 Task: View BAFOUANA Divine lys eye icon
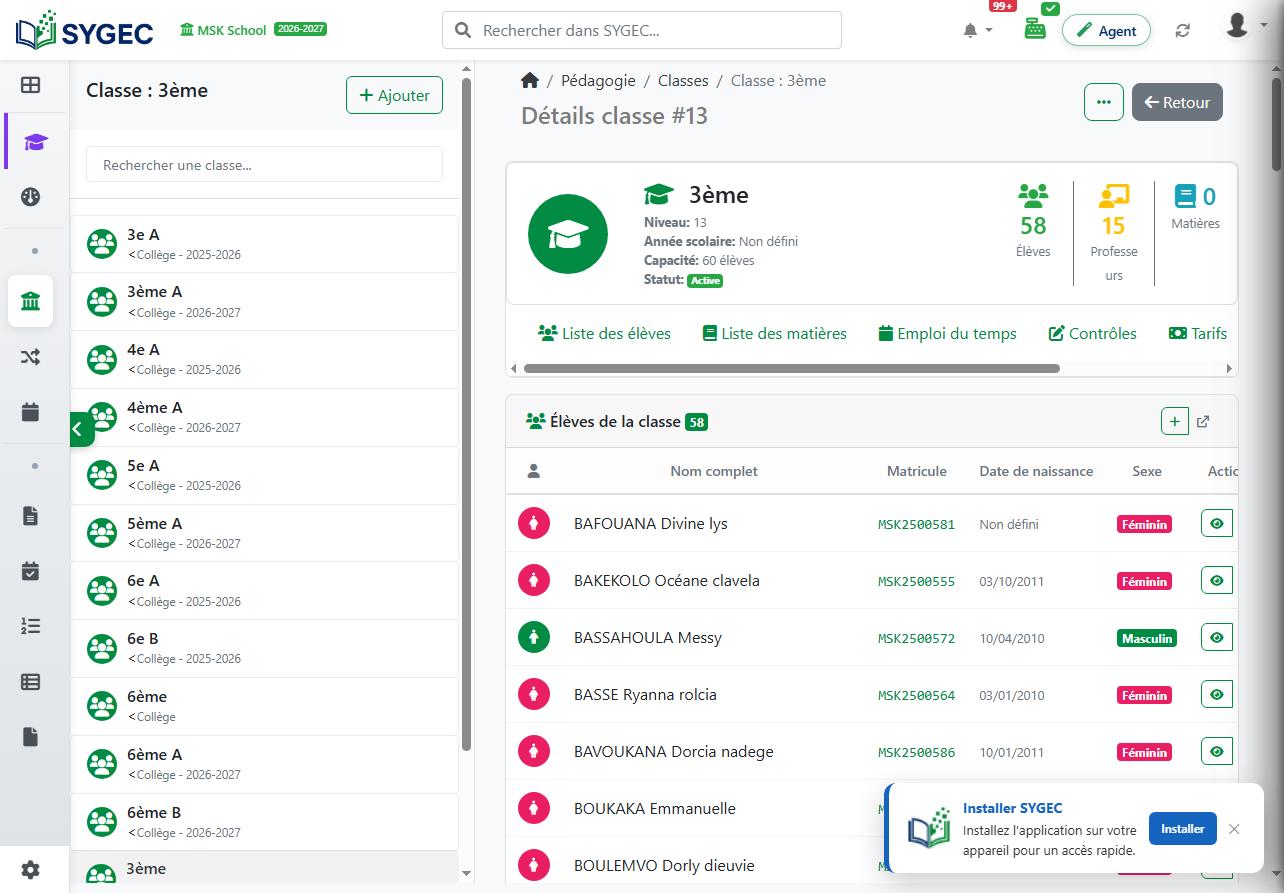coord(1217,523)
